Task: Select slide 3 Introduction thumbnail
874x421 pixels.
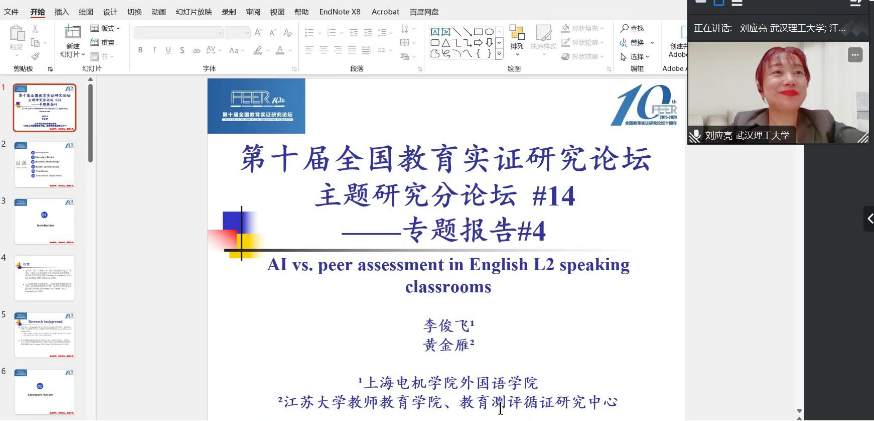Action: (x=44, y=221)
